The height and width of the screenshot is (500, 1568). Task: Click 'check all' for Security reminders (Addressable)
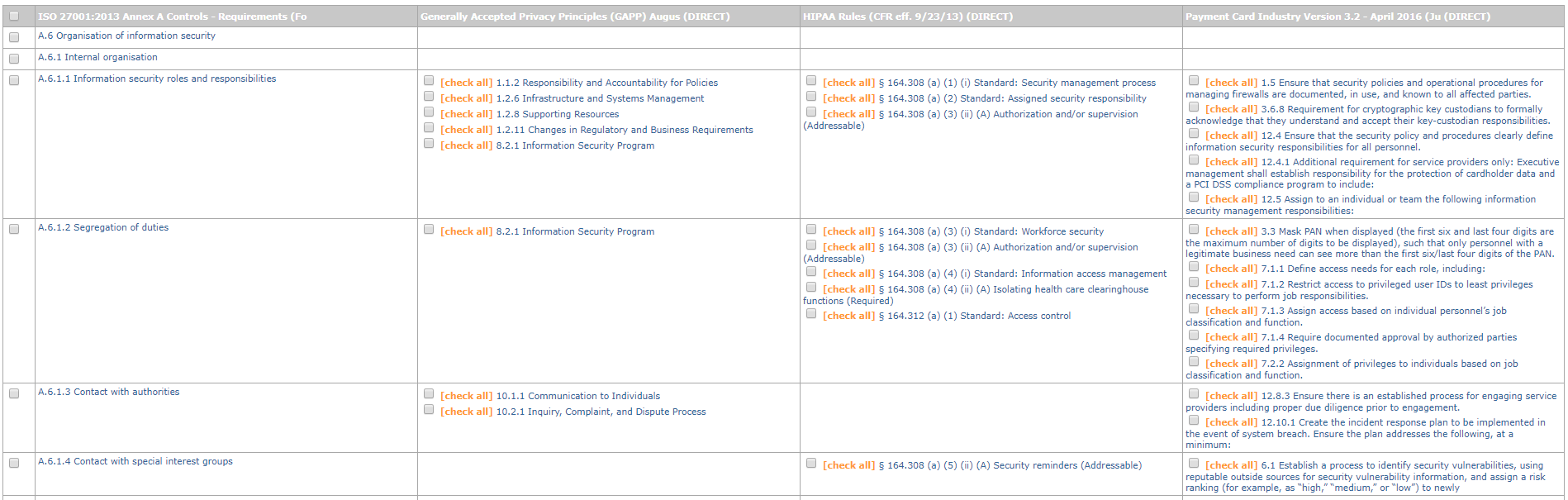[848, 465]
